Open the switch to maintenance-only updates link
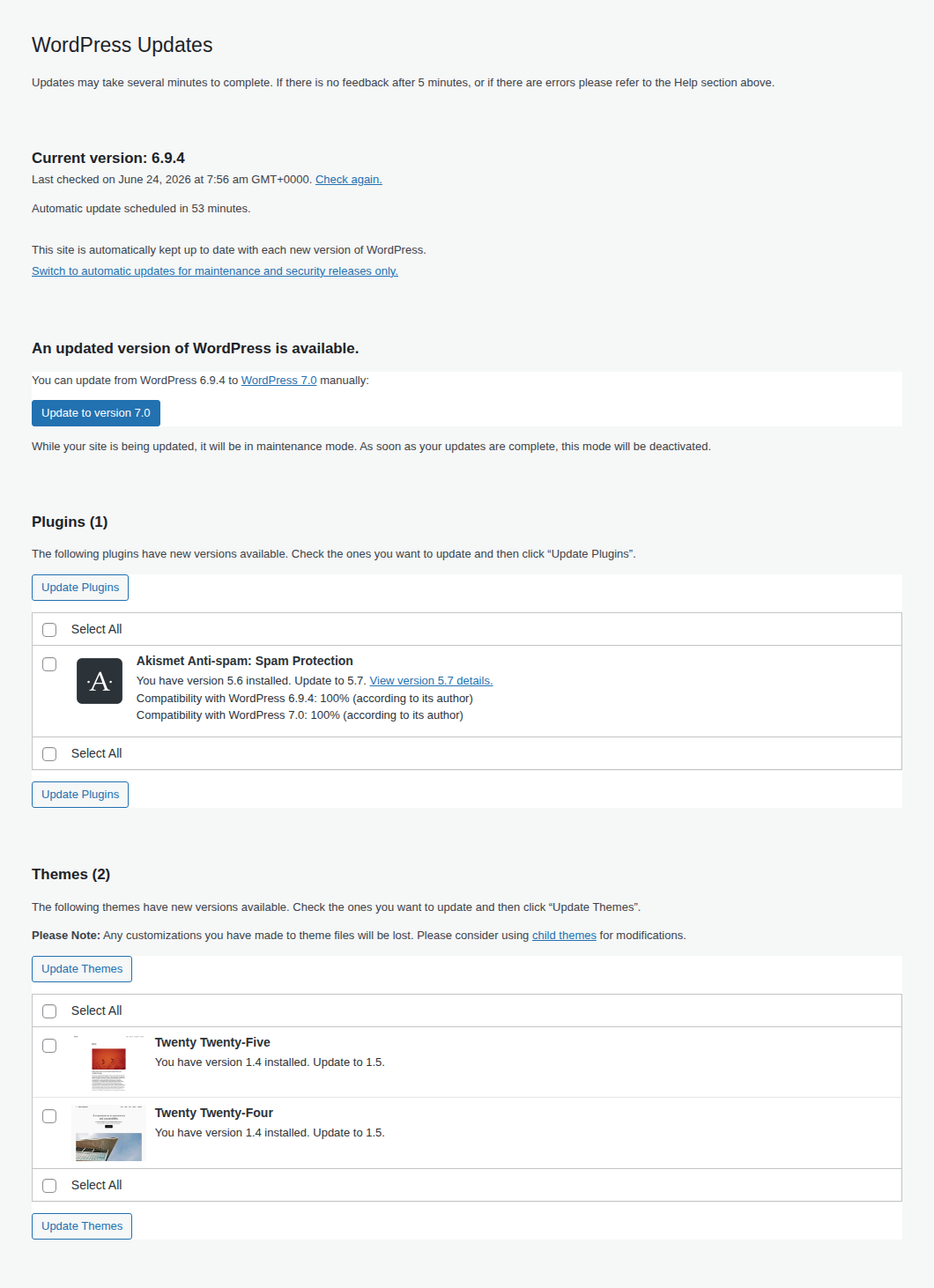The width and height of the screenshot is (934, 1288). [215, 271]
